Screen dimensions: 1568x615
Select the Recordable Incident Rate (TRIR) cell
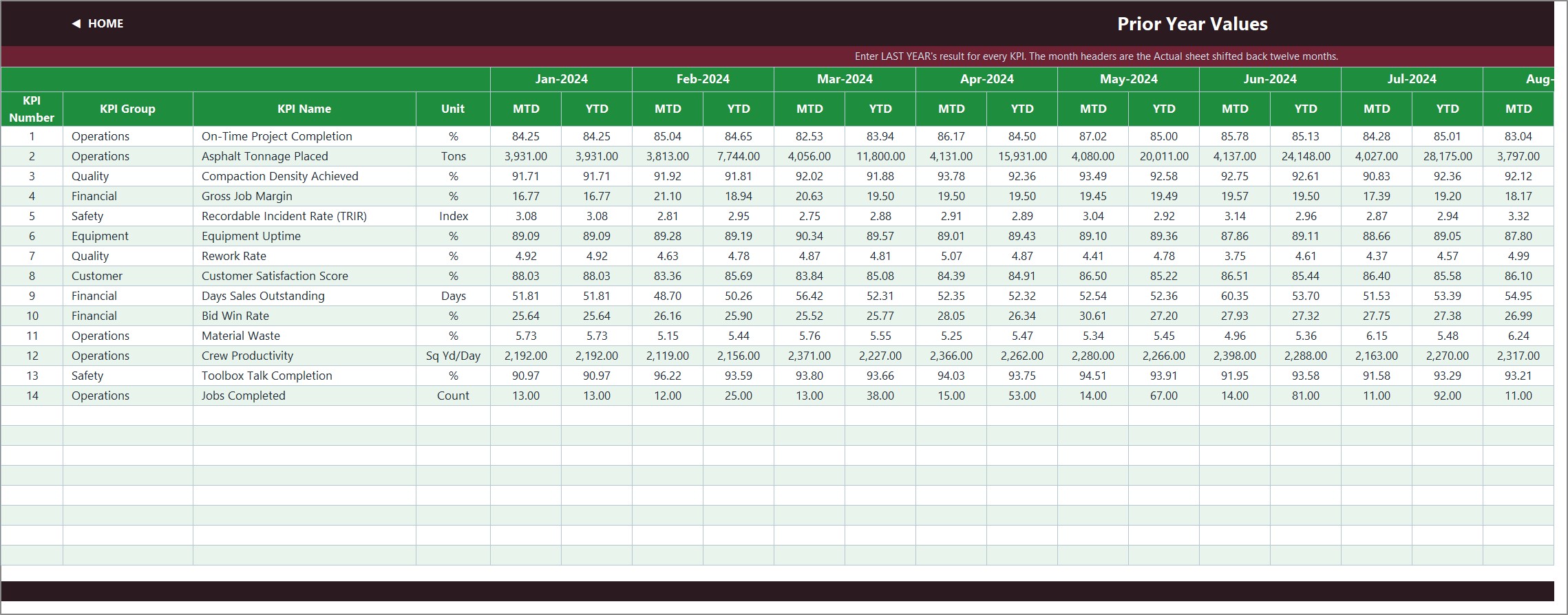(304, 216)
